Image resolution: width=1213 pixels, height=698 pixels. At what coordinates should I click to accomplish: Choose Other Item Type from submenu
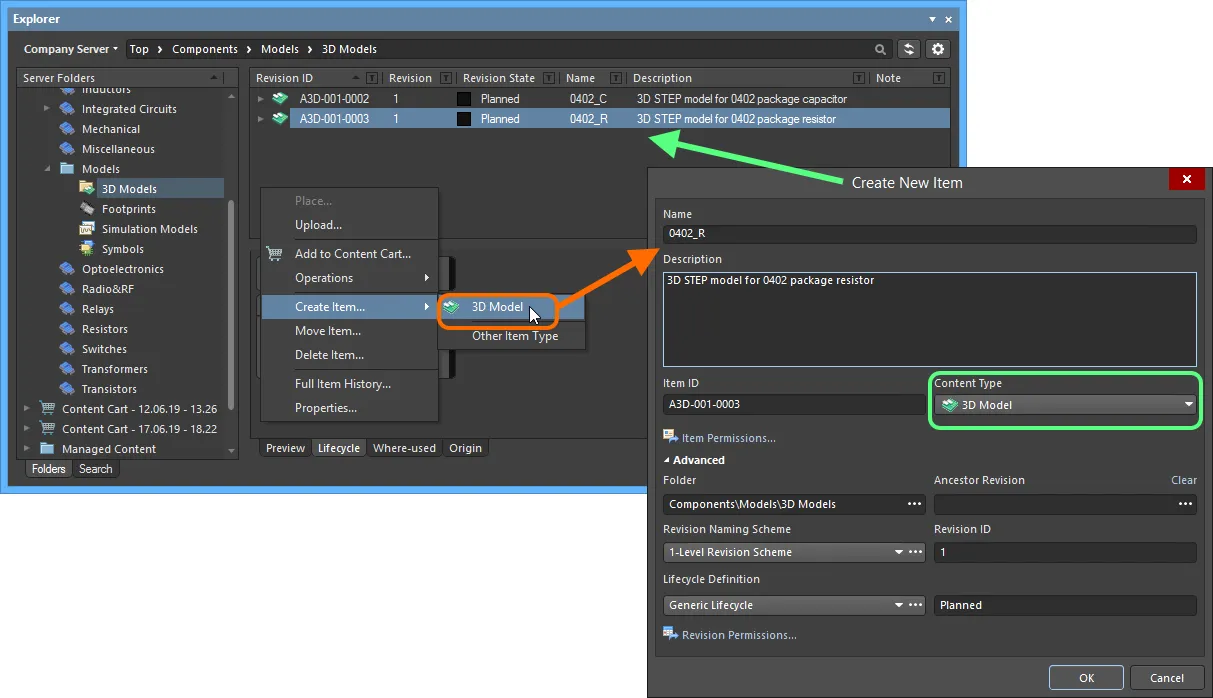point(511,336)
